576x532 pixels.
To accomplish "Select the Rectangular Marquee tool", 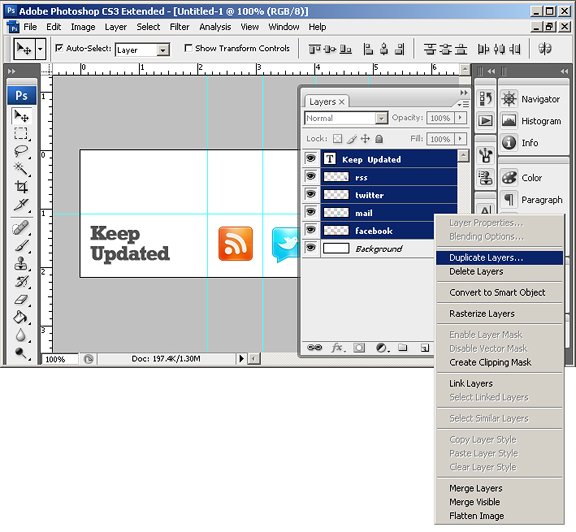I will click(x=21, y=133).
